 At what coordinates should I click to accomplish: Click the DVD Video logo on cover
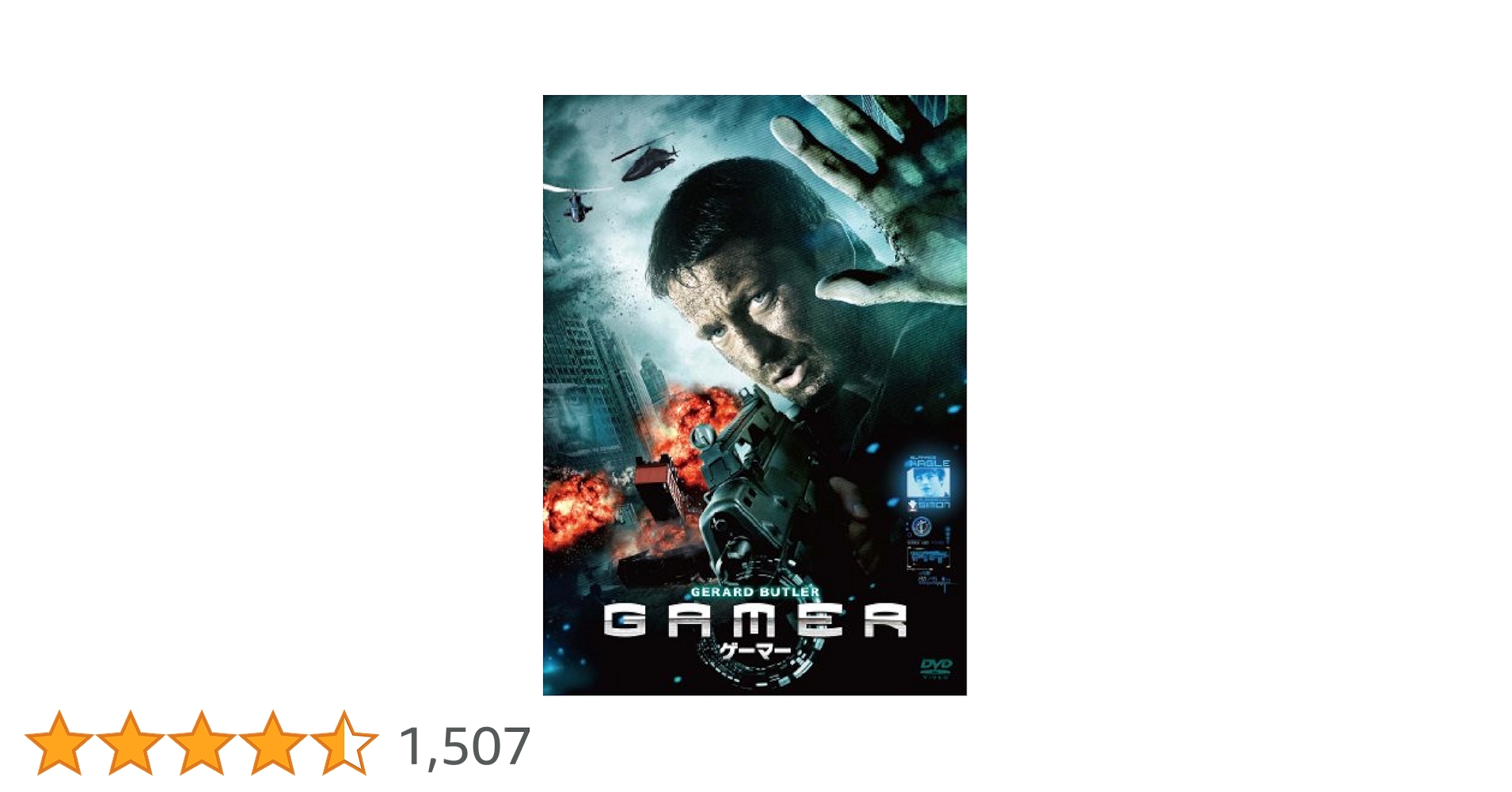coord(936,668)
